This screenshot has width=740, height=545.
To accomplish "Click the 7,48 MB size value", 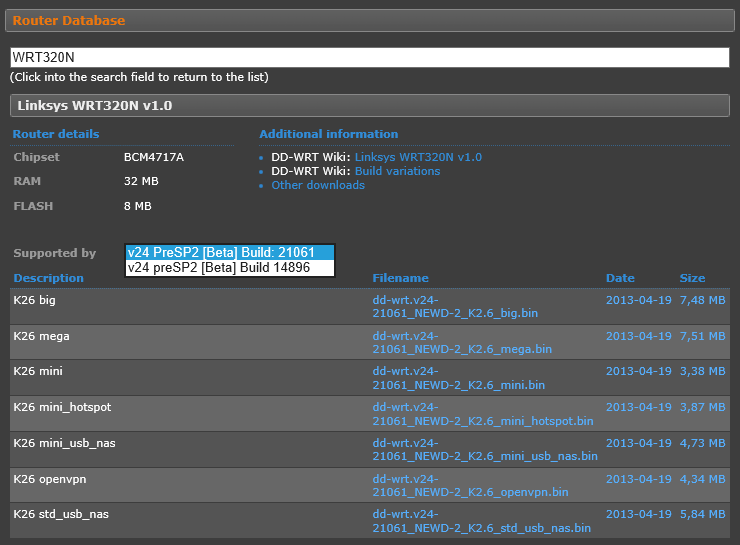I will point(702,300).
